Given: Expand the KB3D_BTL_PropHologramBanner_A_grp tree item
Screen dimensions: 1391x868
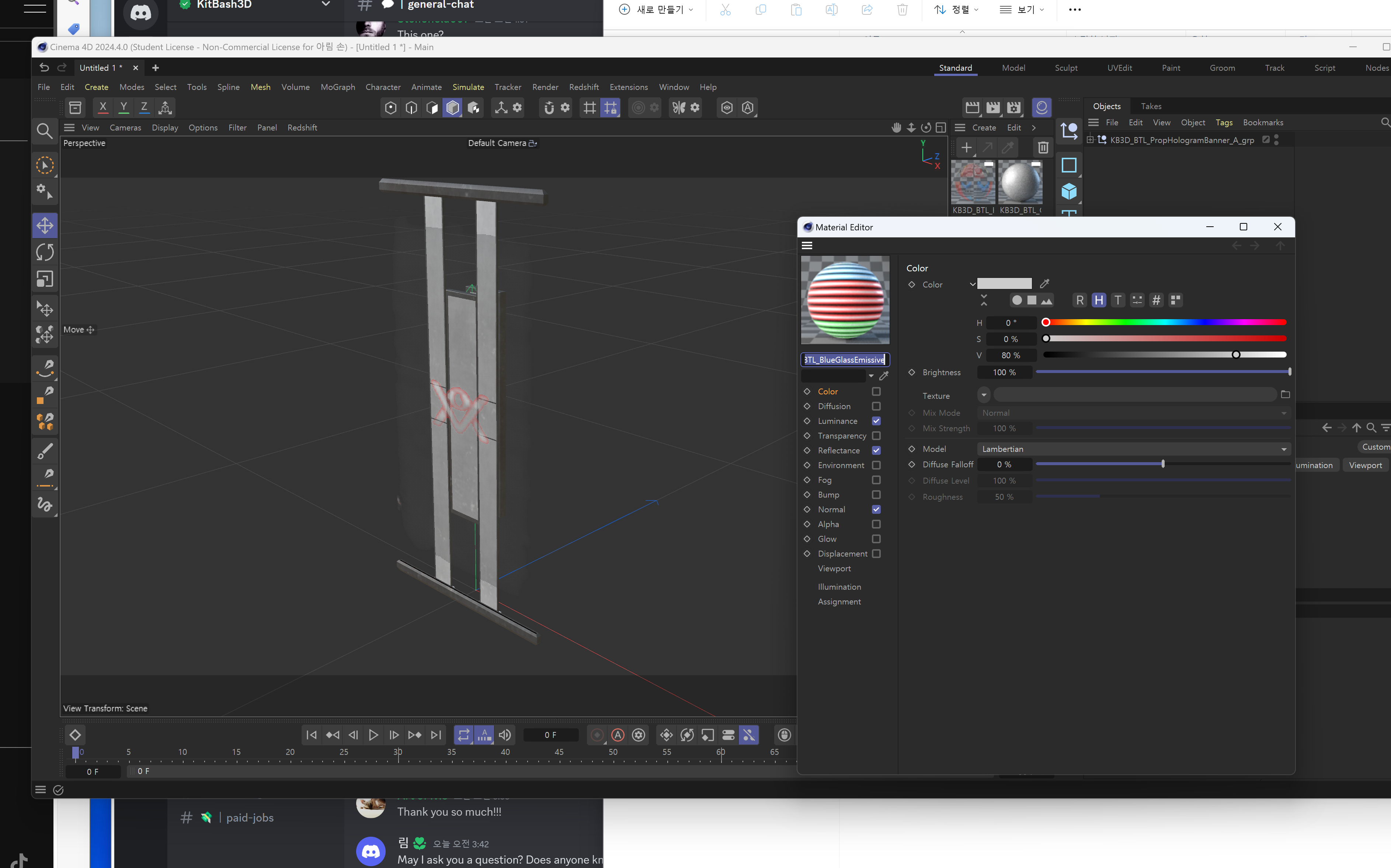Looking at the screenshot, I should tap(1089, 139).
